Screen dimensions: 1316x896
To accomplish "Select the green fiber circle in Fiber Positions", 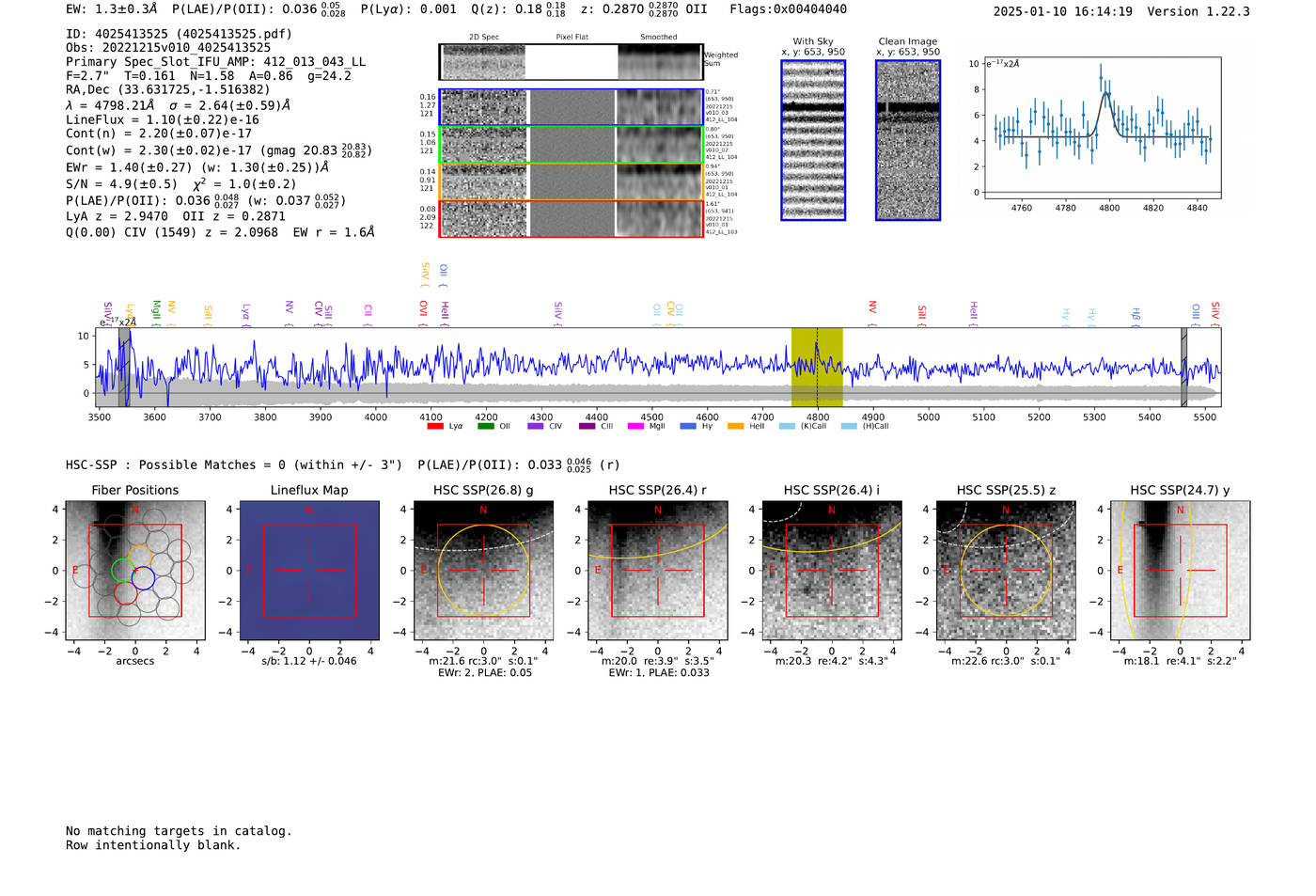I will click(x=123, y=571).
